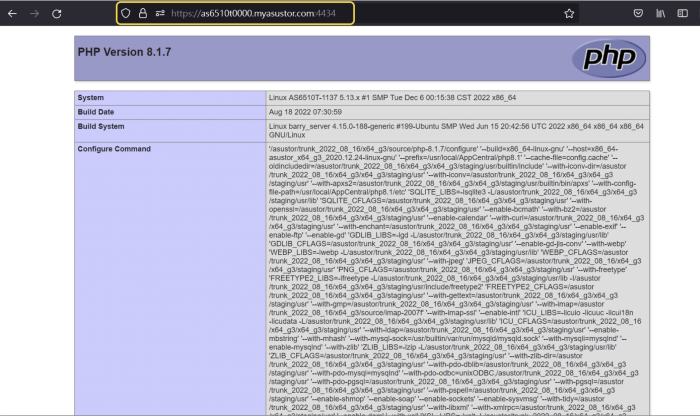The width and height of the screenshot is (700, 419).
Task: Select the Configure Command row label
Action: coord(115,148)
